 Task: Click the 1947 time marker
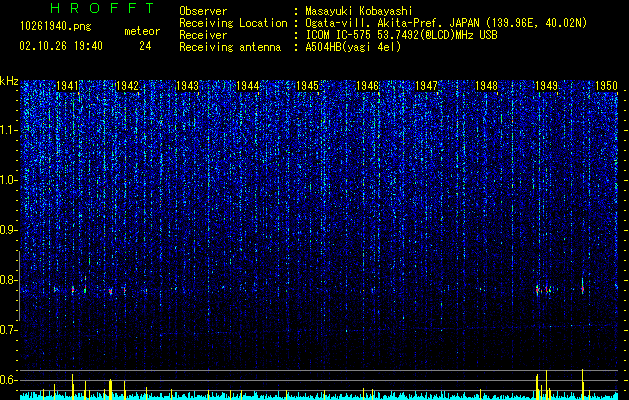click(426, 85)
